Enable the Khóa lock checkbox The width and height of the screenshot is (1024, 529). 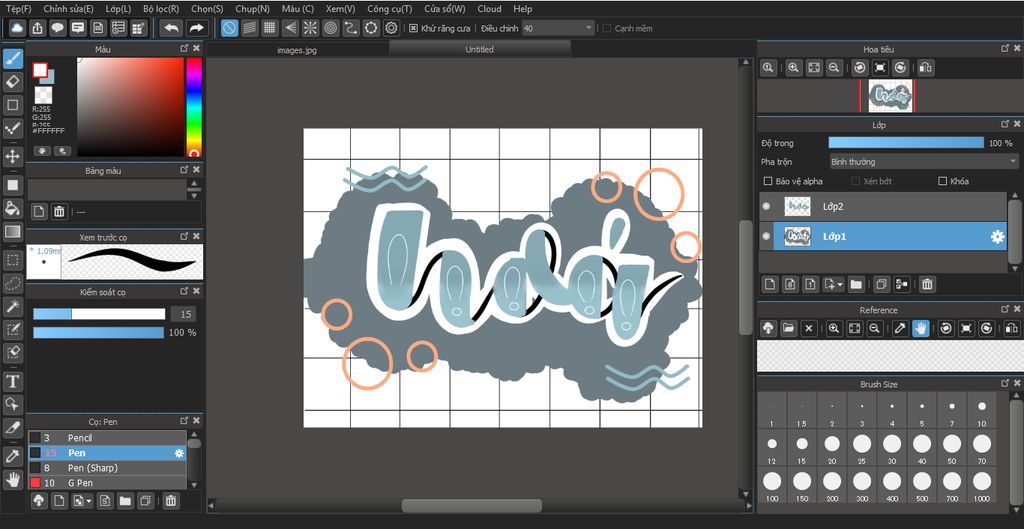click(942, 181)
